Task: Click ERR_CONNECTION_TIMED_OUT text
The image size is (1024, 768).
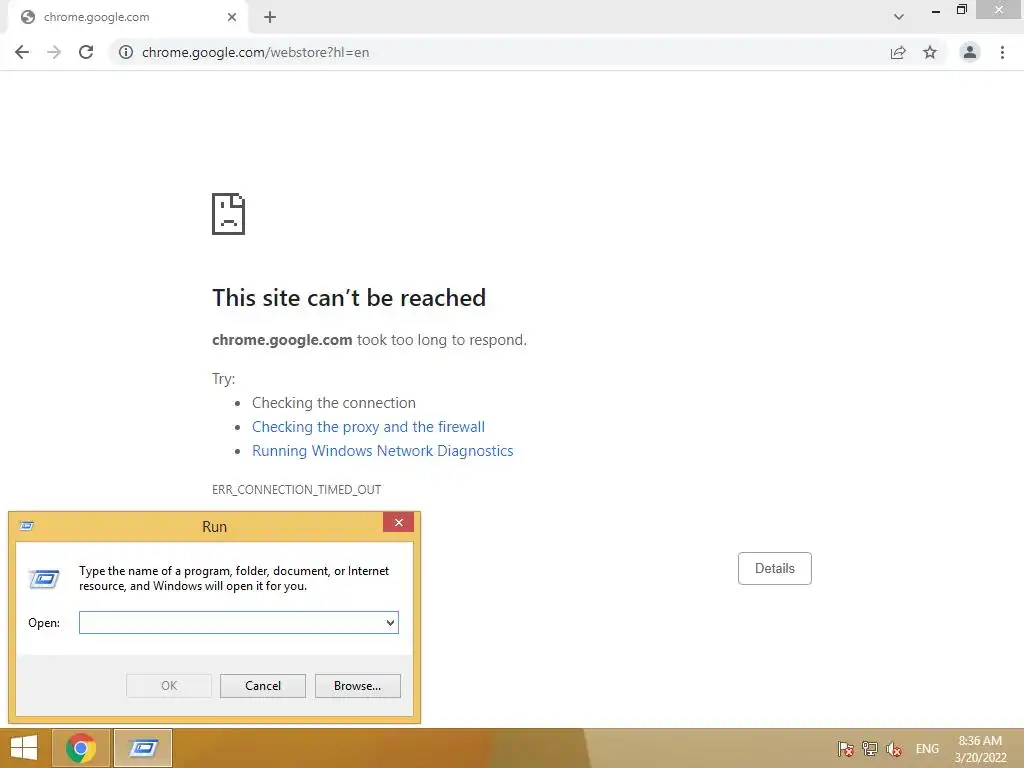Action: tap(296, 490)
